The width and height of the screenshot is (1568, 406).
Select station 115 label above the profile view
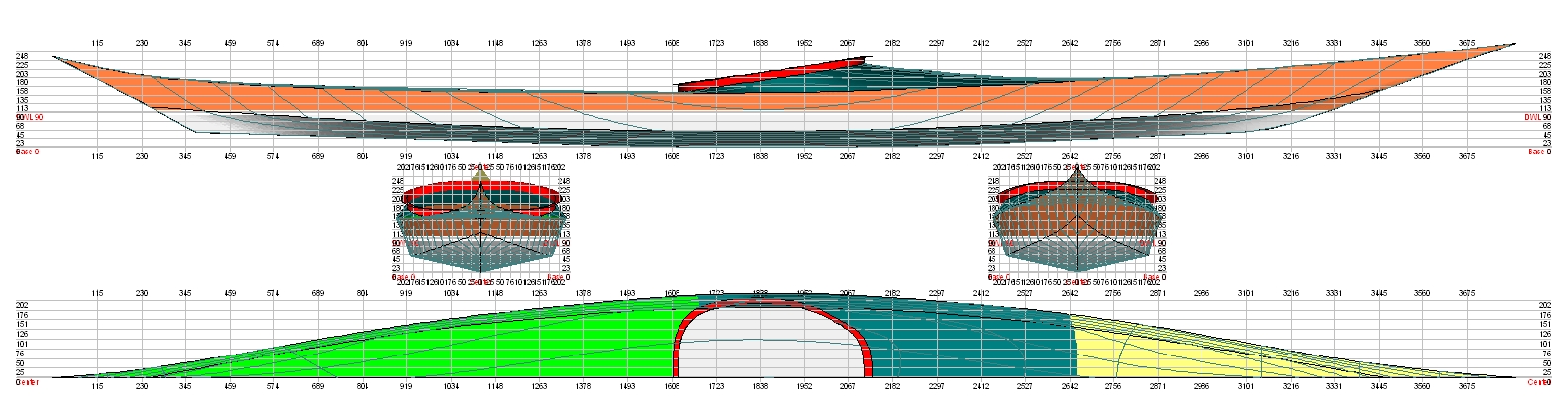[x=97, y=44]
